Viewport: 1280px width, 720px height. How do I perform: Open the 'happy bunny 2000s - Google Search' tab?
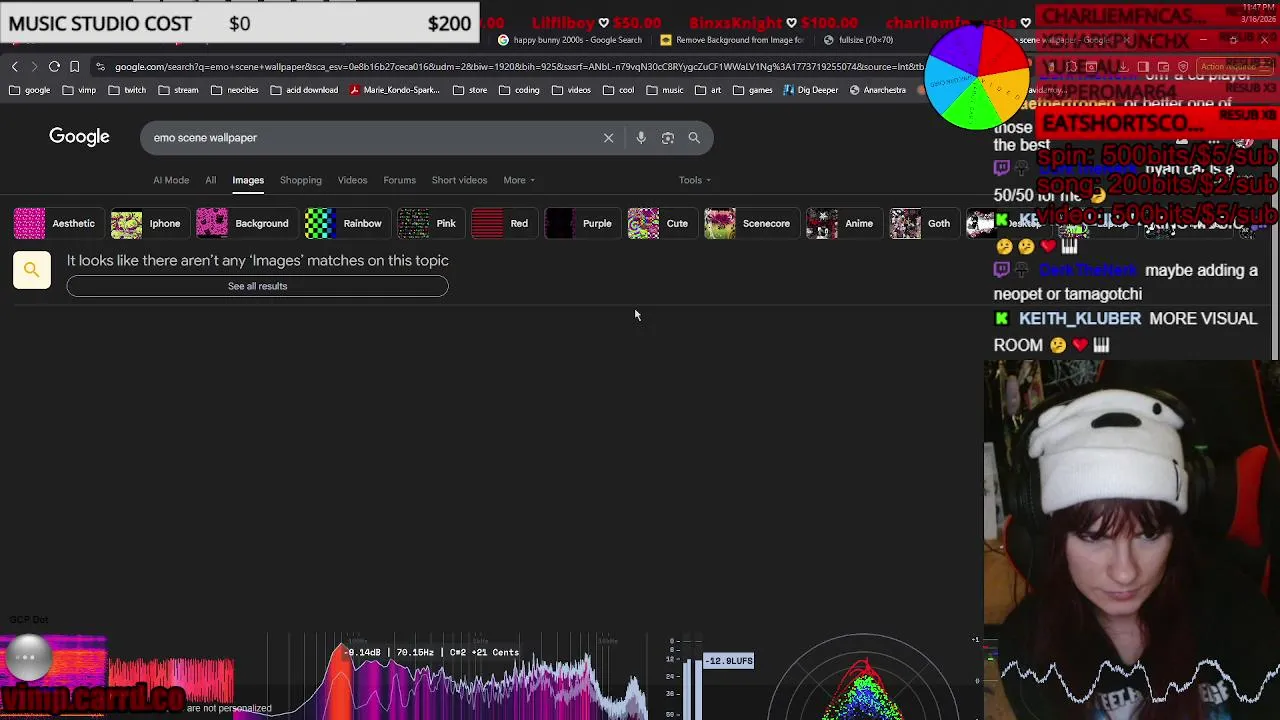pos(570,40)
